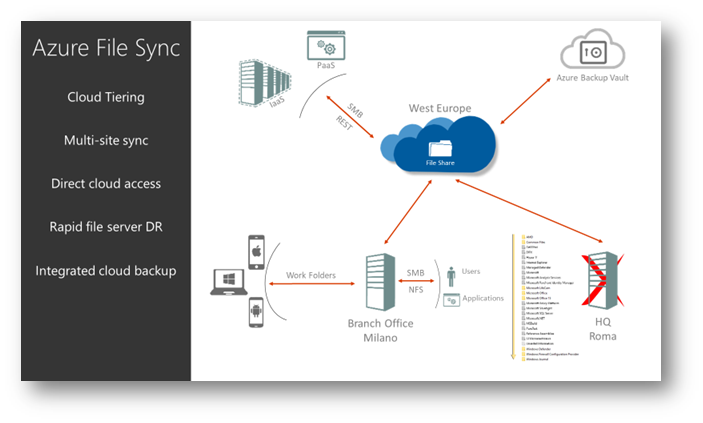Click the Azure Backup Vault cloud icon
The image size is (703, 423).
click(x=593, y=50)
